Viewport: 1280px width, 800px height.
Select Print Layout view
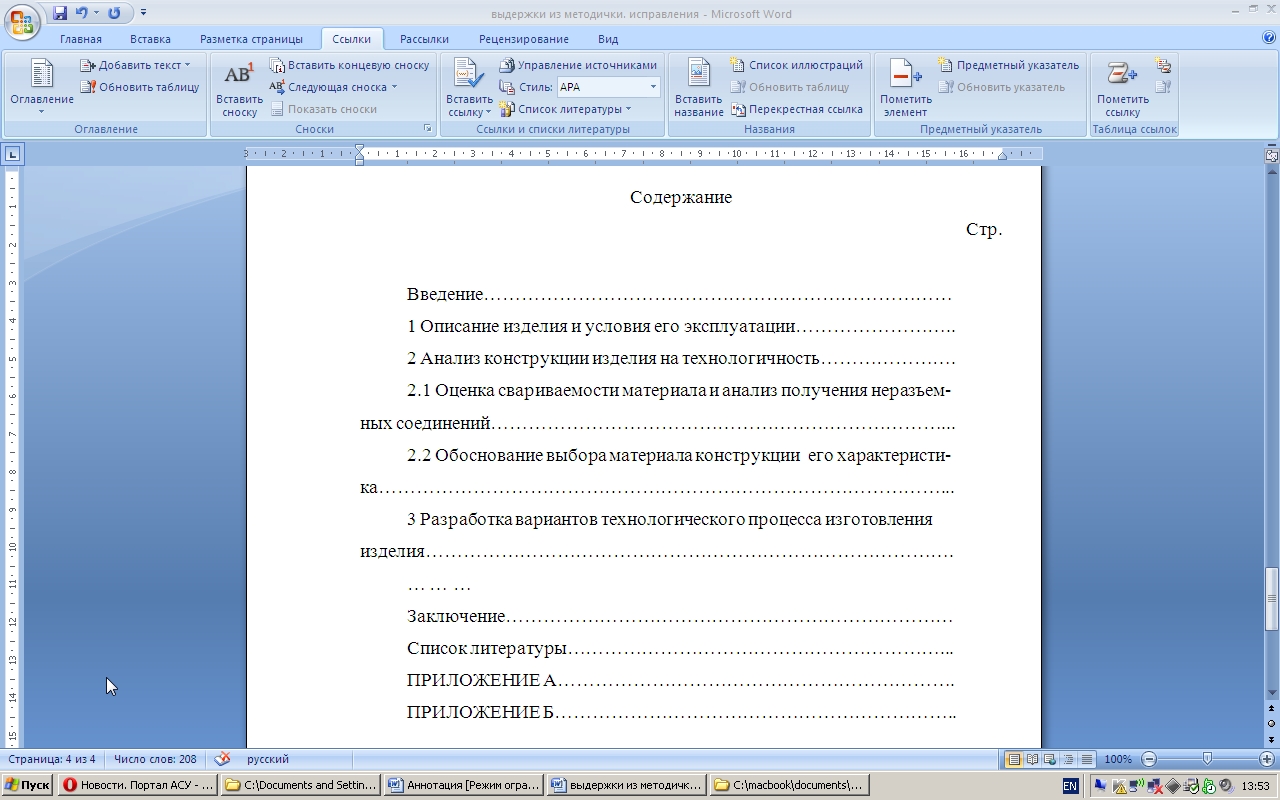[x=1014, y=759]
